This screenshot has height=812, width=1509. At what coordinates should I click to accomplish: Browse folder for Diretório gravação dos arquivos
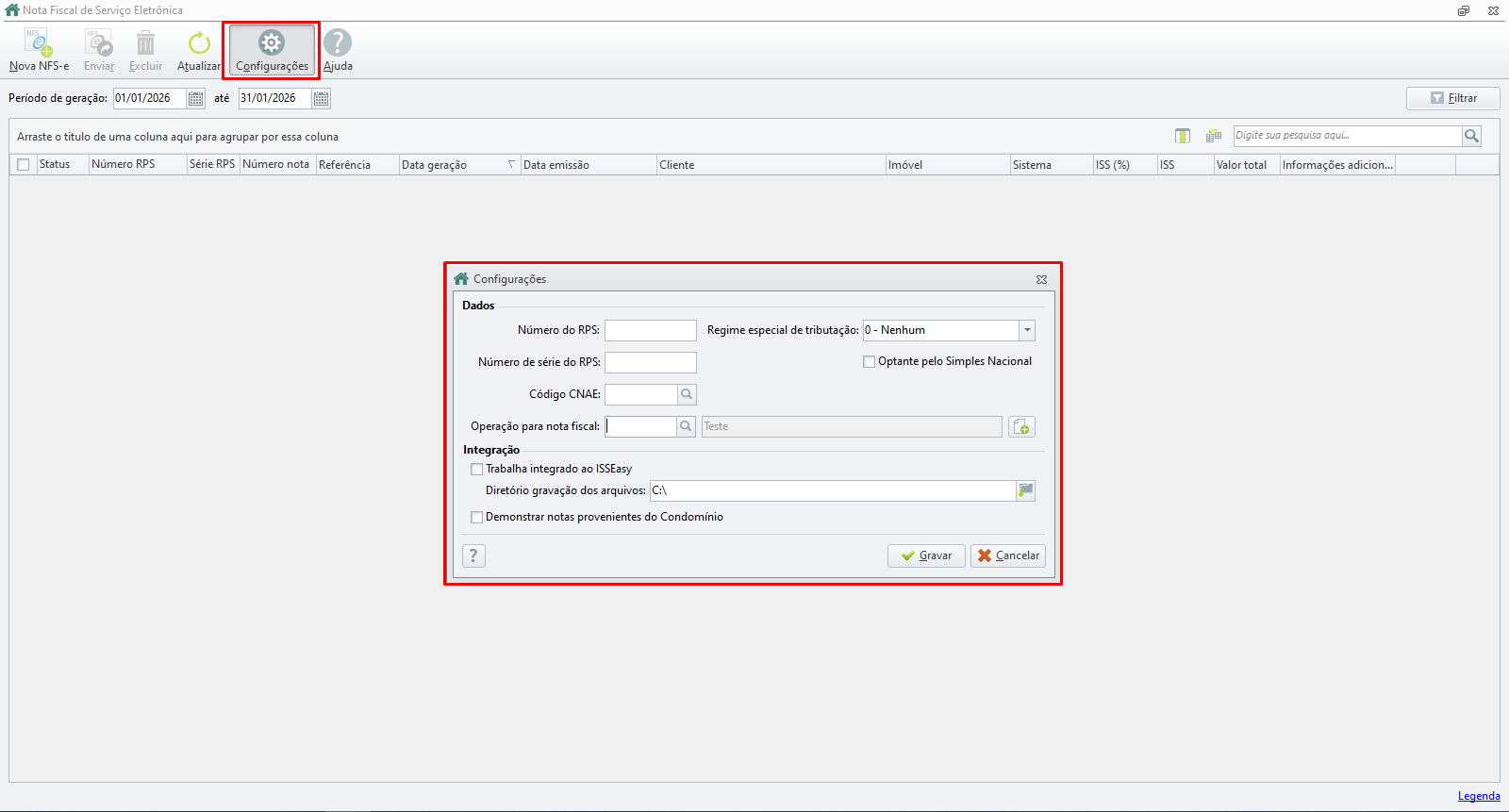point(1025,490)
